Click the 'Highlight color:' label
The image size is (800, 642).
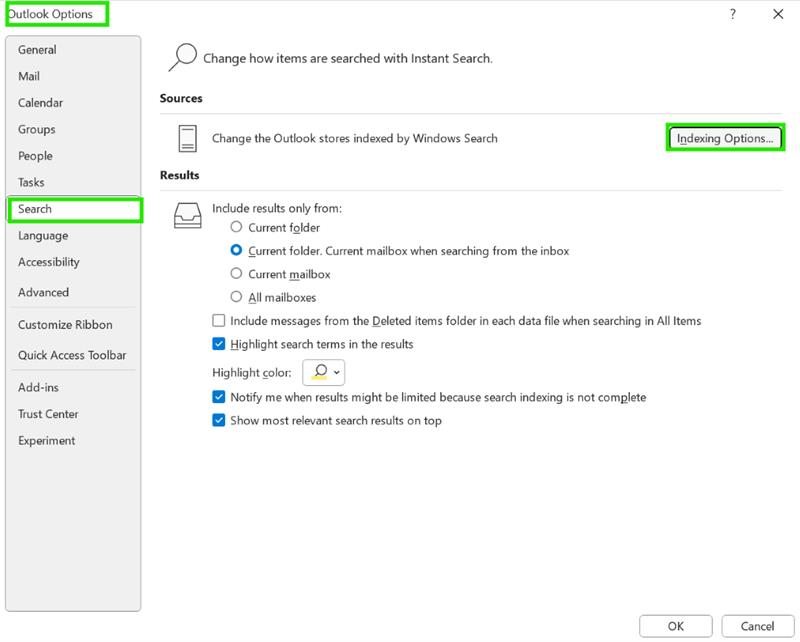click(x=252, y=373)
